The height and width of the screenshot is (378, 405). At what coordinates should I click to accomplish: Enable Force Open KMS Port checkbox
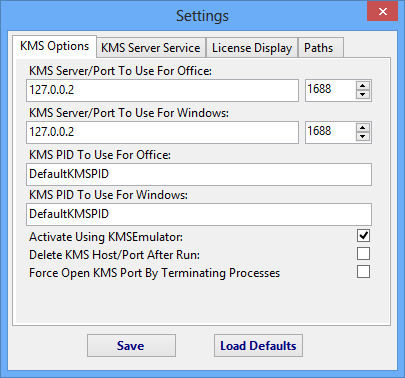click(x=363, y=272)
